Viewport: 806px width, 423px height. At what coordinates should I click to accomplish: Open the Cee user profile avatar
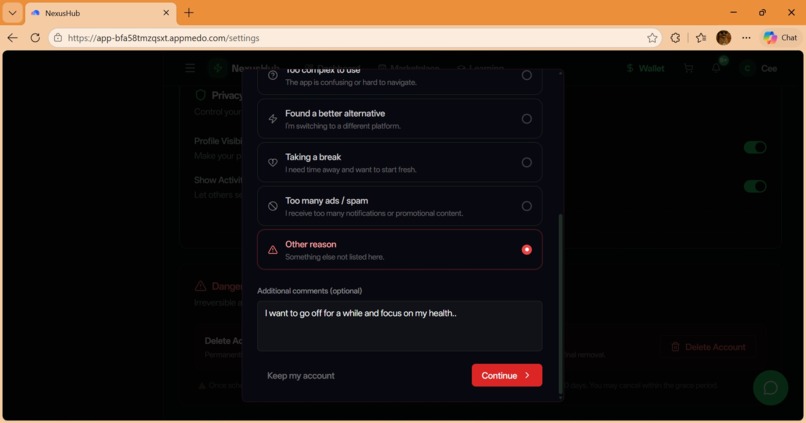(x=747, y=68)
